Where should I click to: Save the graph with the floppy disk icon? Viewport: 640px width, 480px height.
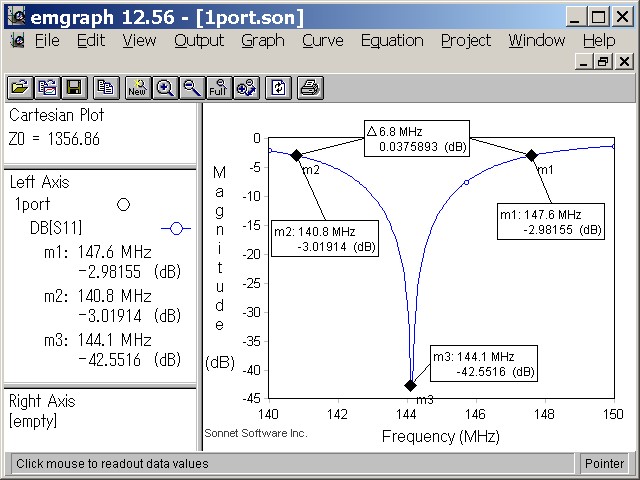pos(74,88)
